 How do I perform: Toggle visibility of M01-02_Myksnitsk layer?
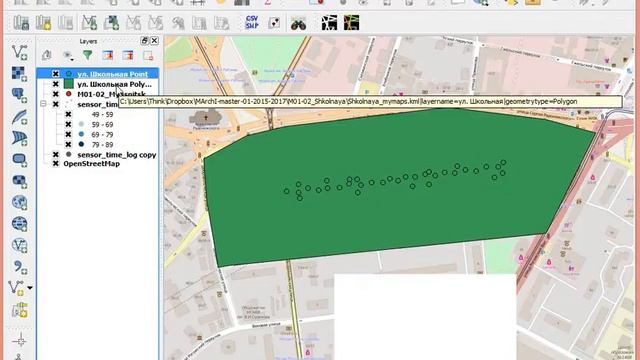tap(56, 94)
